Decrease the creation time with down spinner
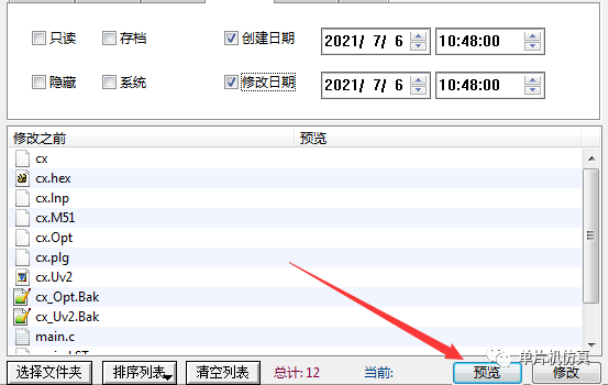This screenshot has width=608, height=385. tap(532, 46)
